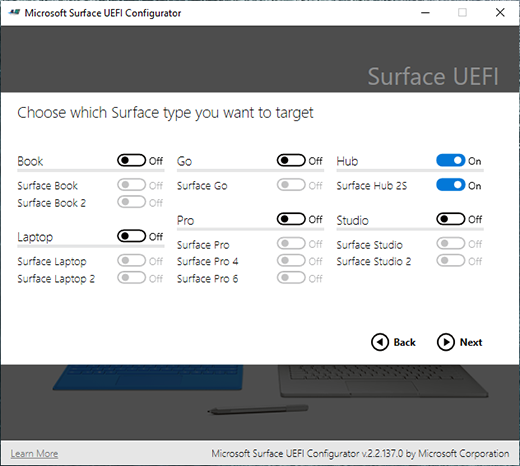Click the Surface Hub 2S label

tap(372, 186)
